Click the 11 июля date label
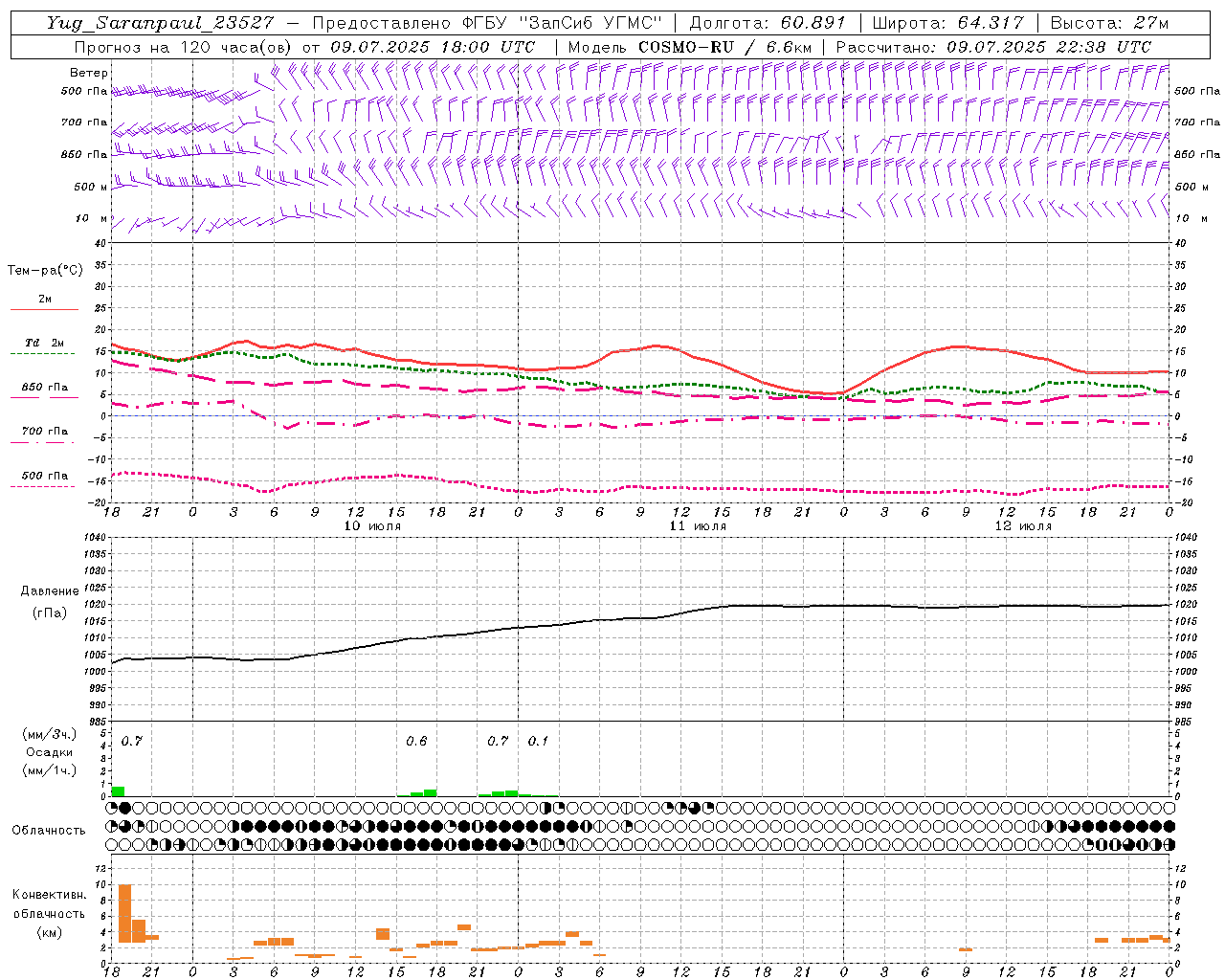Image resolution: width=1225 pixels, height=980 pixels. click(x=698, y=526)
